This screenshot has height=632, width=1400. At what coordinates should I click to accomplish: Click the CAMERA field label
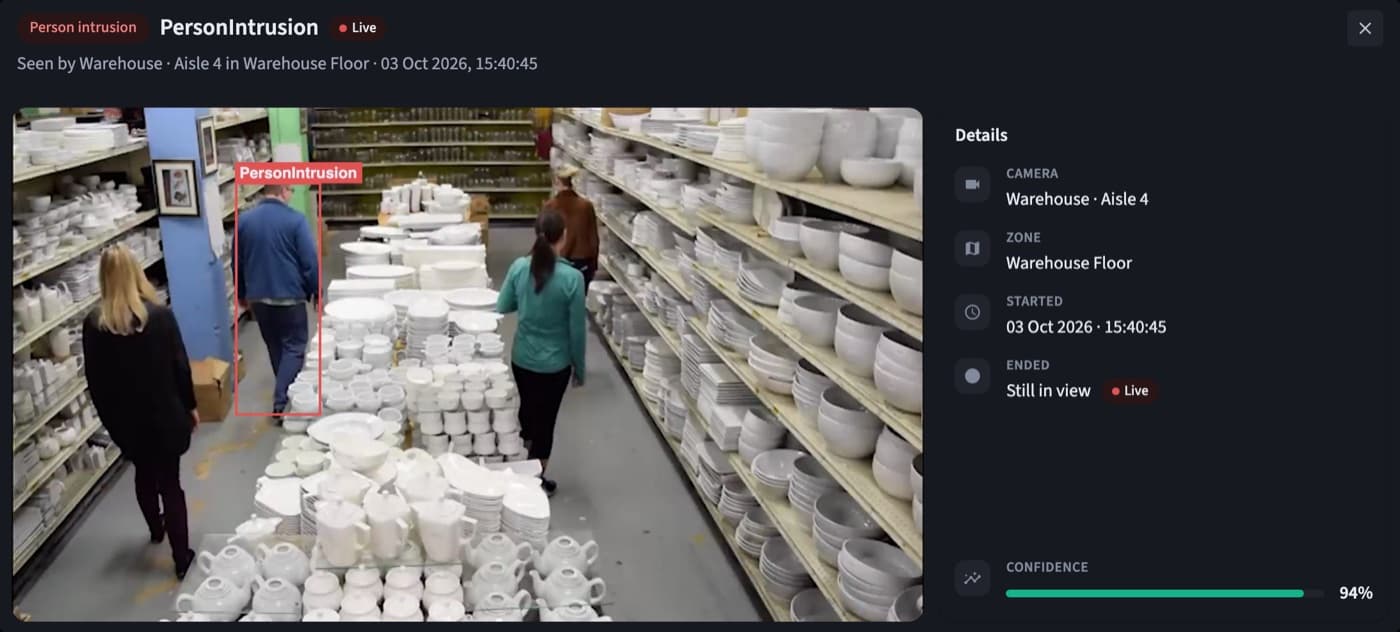pos(1032,174)
